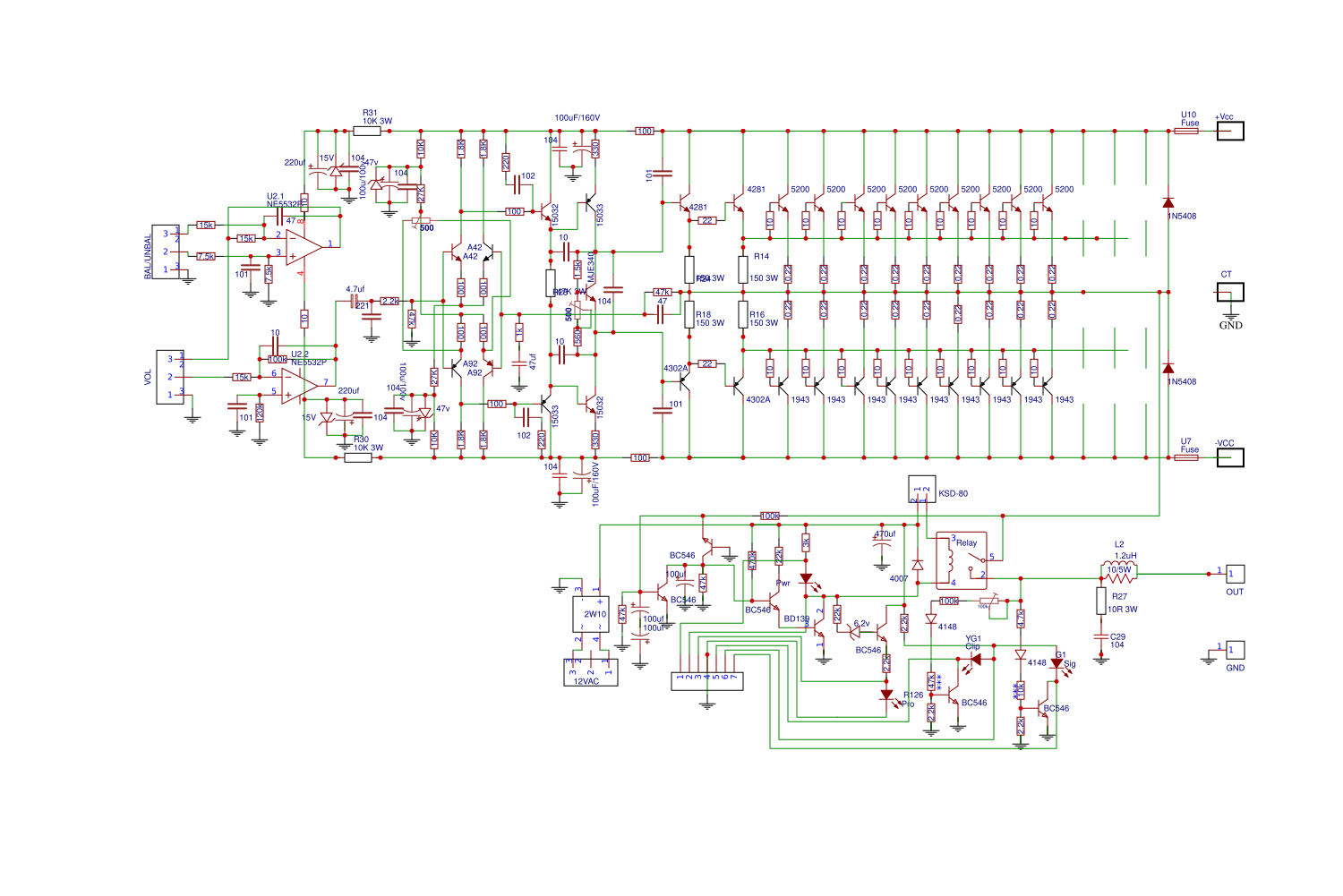The image size is (1343, 896).
Task: Select the U7 fuse symbol
Action: tap(1186, 457)
